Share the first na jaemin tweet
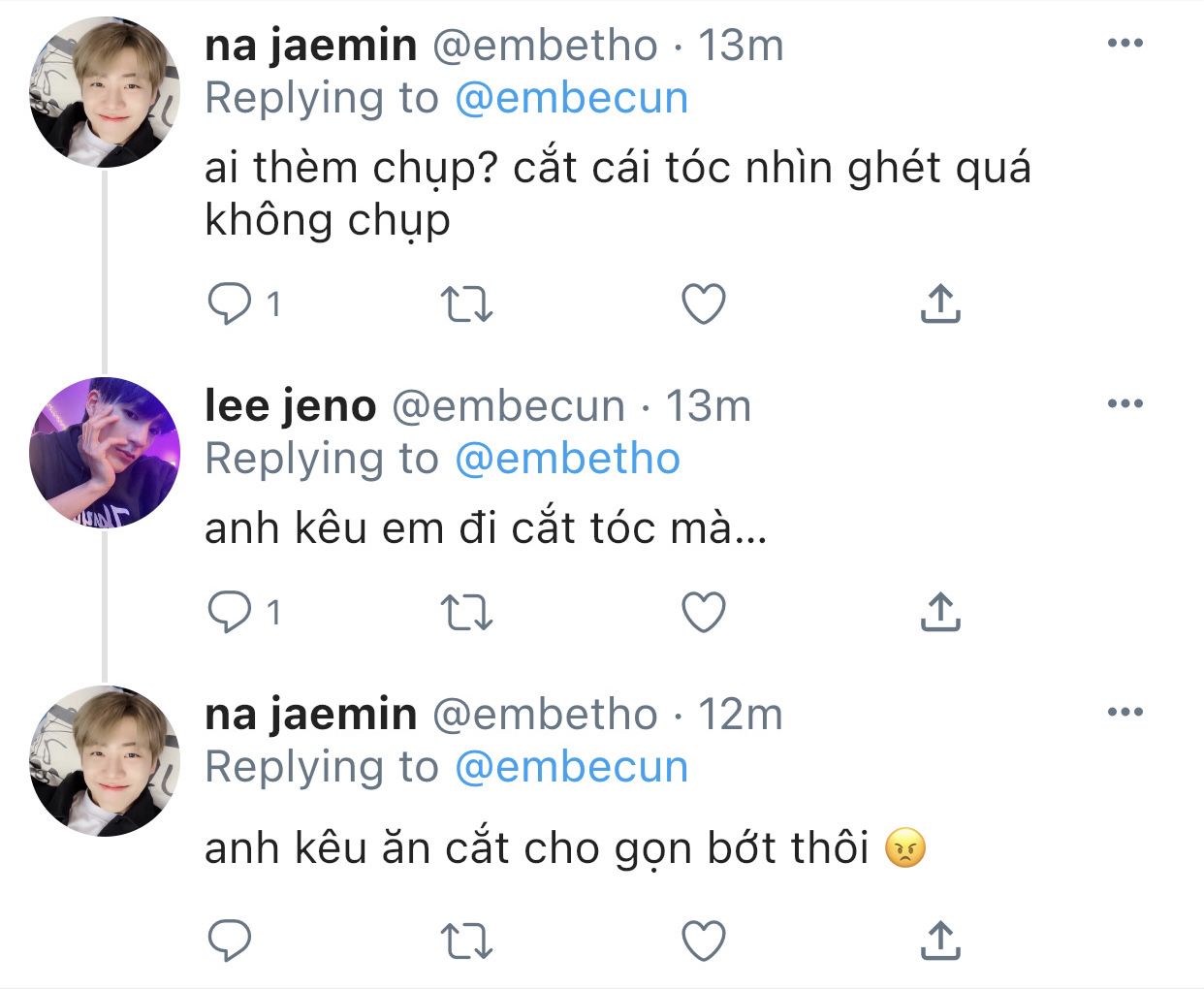Image resolution: width=1204 pixels, height=989 pixels. (939, 304)
